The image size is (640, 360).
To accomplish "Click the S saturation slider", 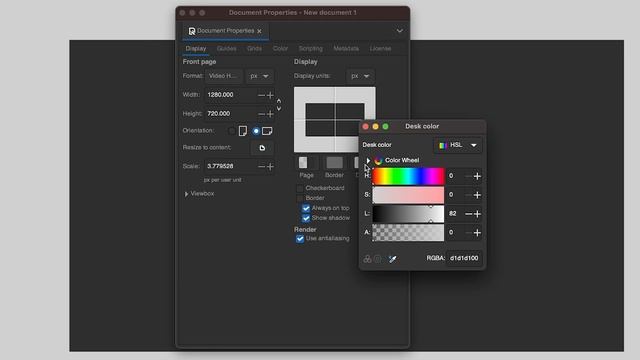I will click(x=408, y=195).
